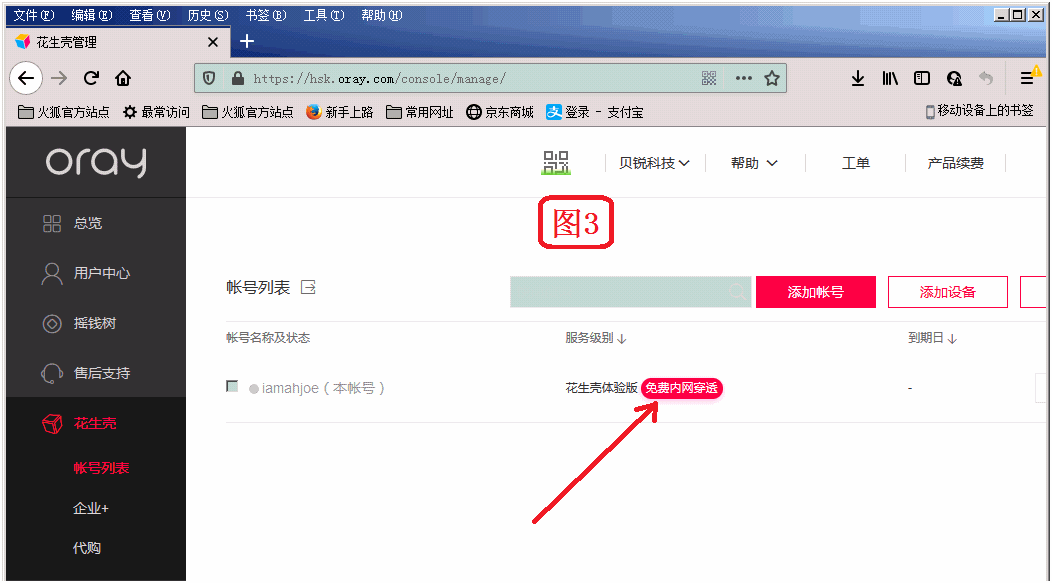The width and height of the screenshot is (1052, 583).
Task: Open the 帮助 menu in menu bar
Action: click(382, 15)
